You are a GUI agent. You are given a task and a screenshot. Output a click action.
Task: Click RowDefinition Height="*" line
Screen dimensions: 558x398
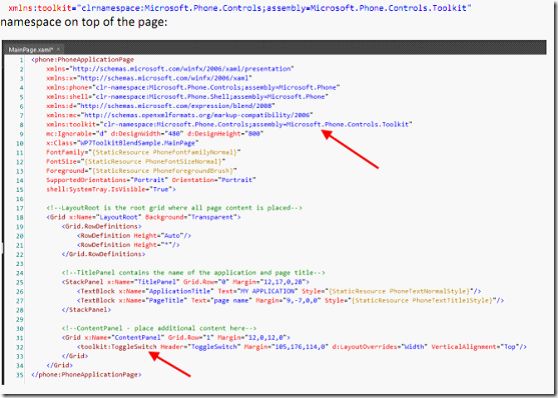(128, 245)
